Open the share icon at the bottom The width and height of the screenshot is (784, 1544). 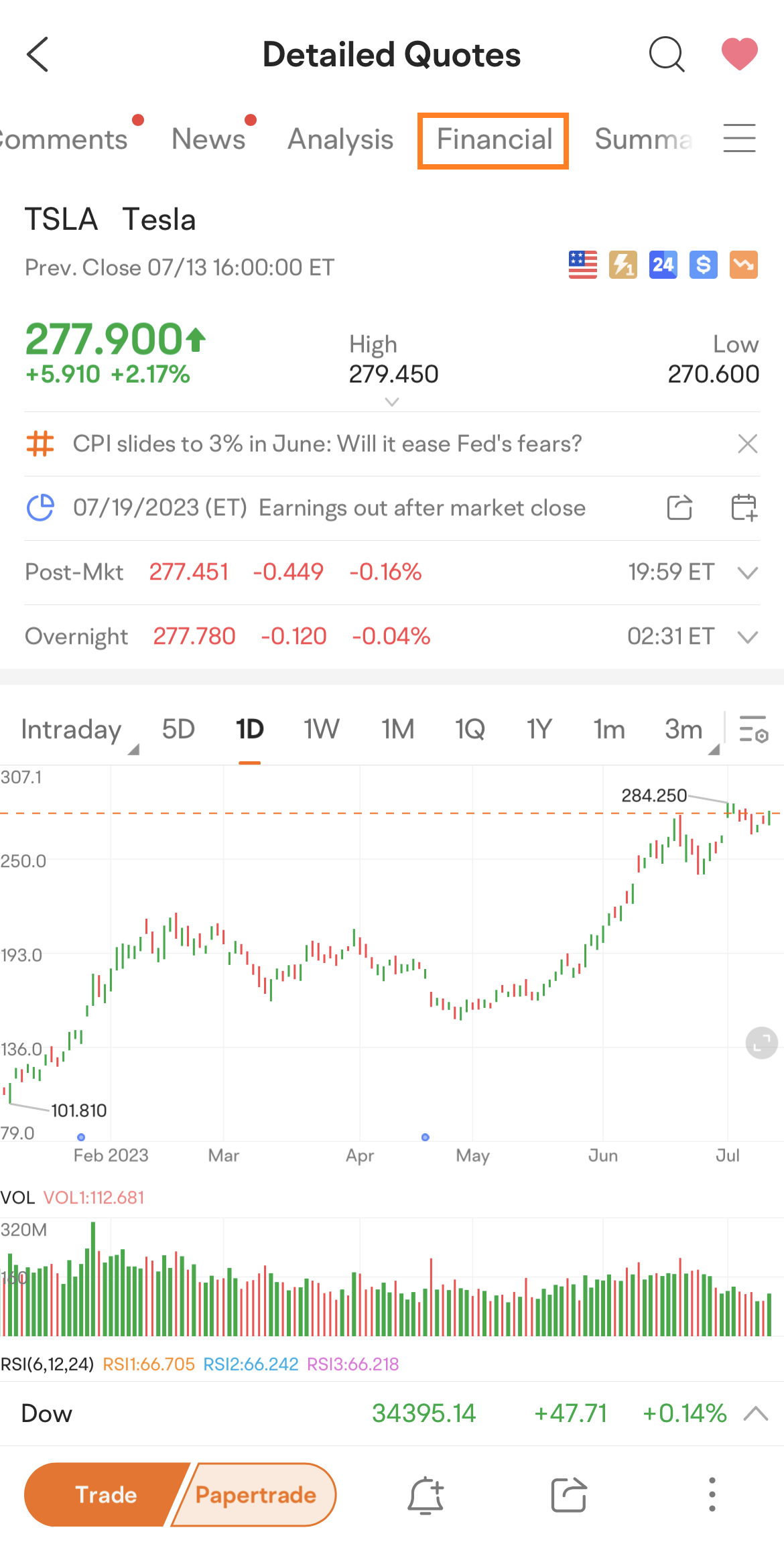click(x=569, y=1494)
